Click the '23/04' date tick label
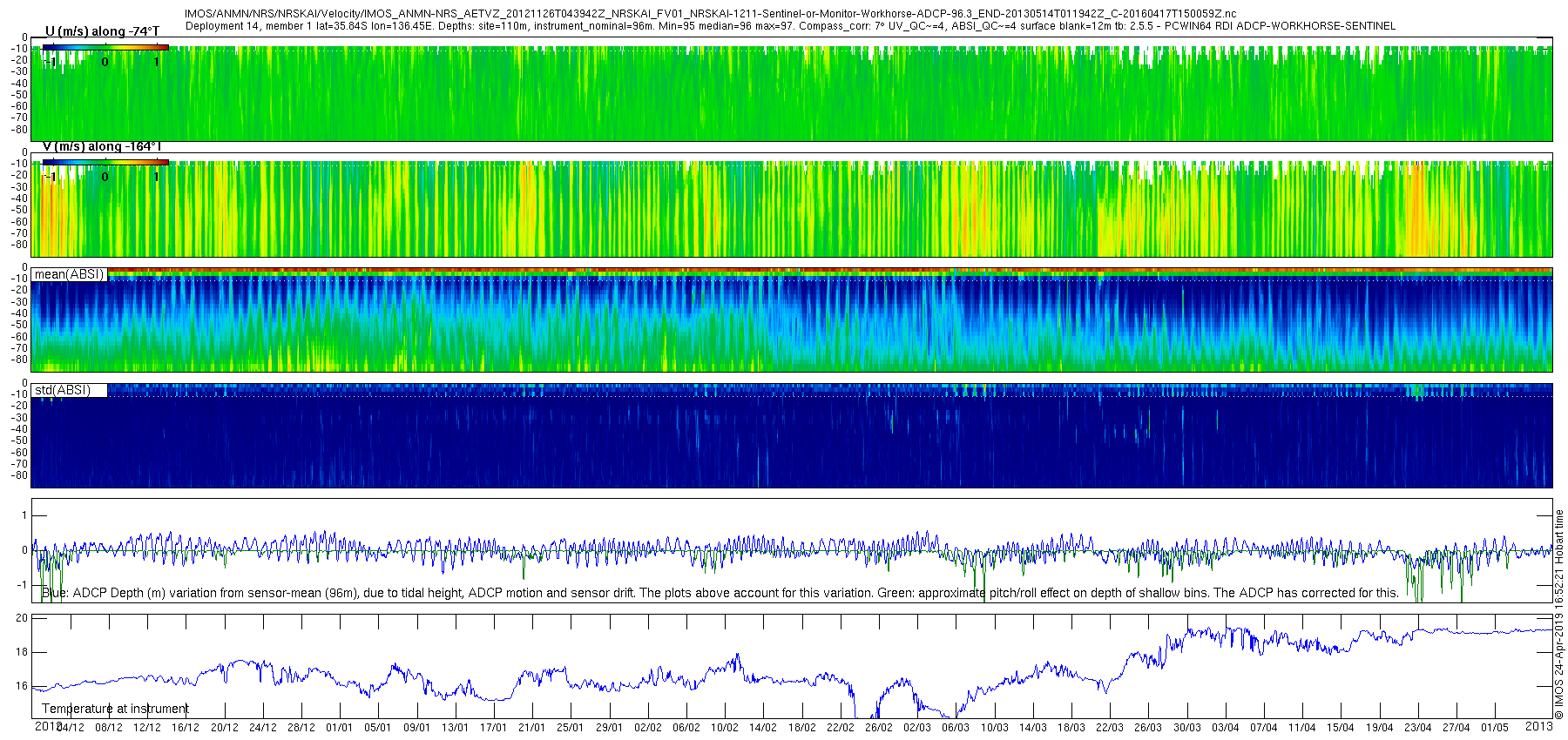Image resolution: width=1568 pixels, height=740 pixels. [x=1417, y=728]
